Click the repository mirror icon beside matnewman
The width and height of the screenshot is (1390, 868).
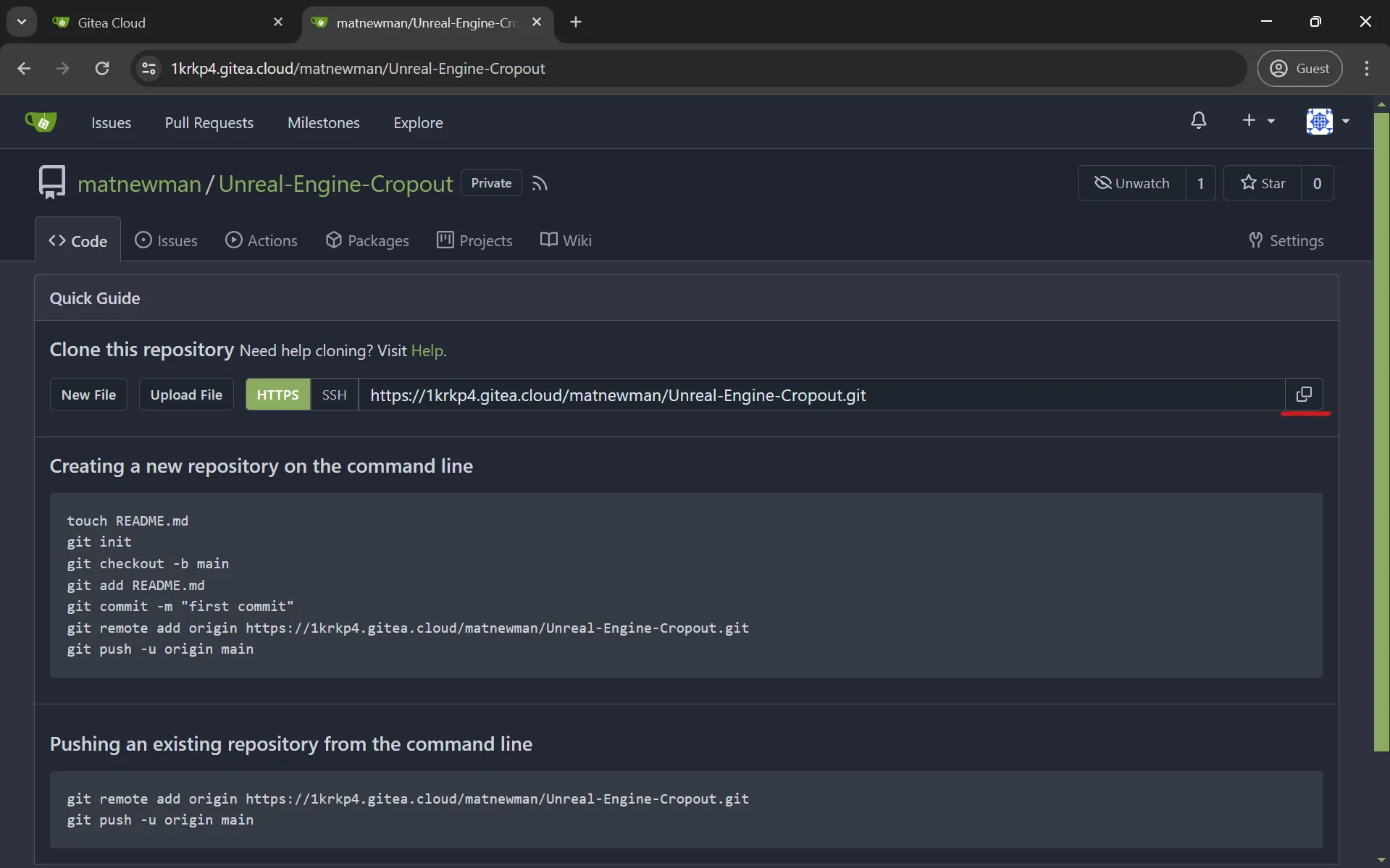coord(51,181)
